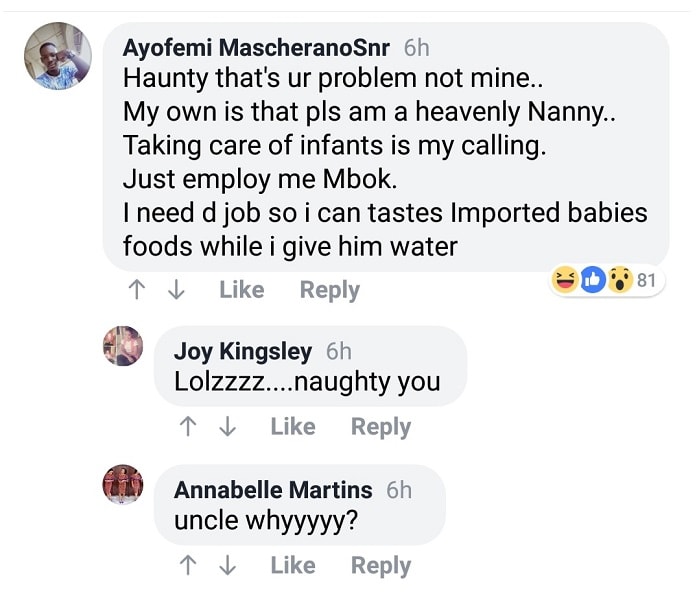Like Joy Kingsley's reply

click(292, 427)
